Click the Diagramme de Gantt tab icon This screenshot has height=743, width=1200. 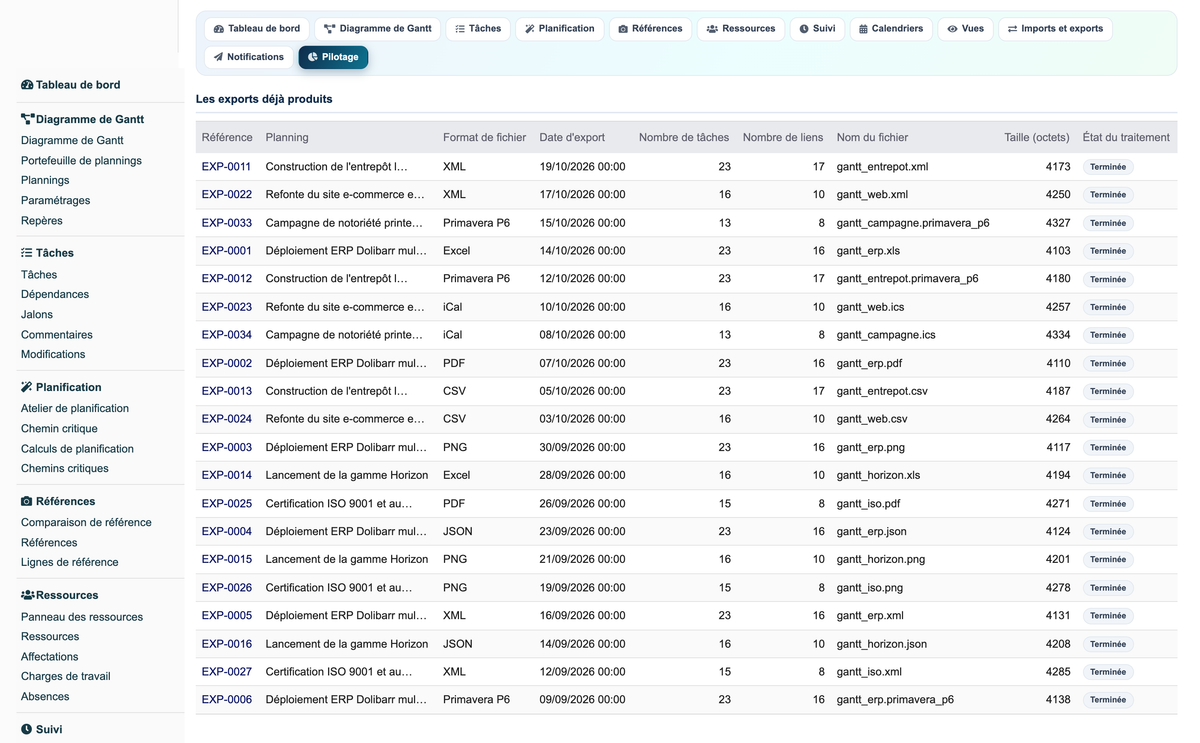tap(329, 29)
